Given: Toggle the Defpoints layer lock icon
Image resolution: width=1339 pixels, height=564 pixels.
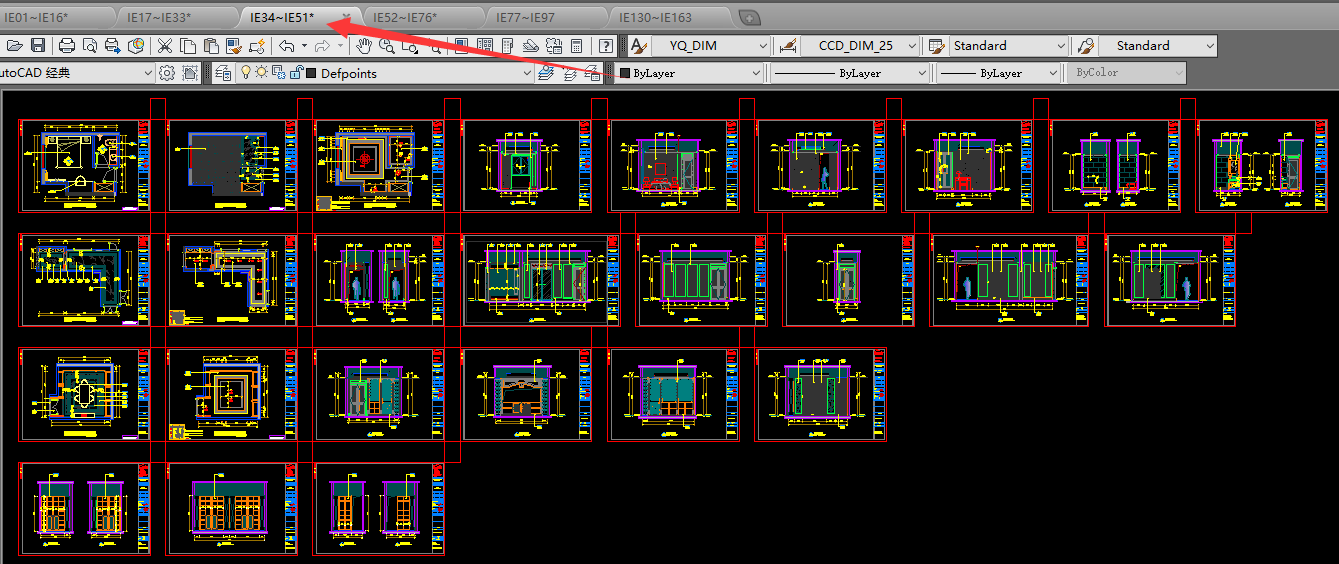Looking at the screenshot, I should tap(296, 73).
